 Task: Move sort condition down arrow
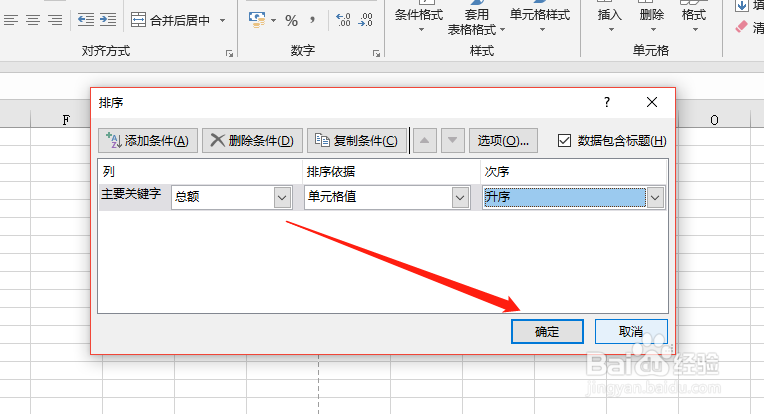453,141
